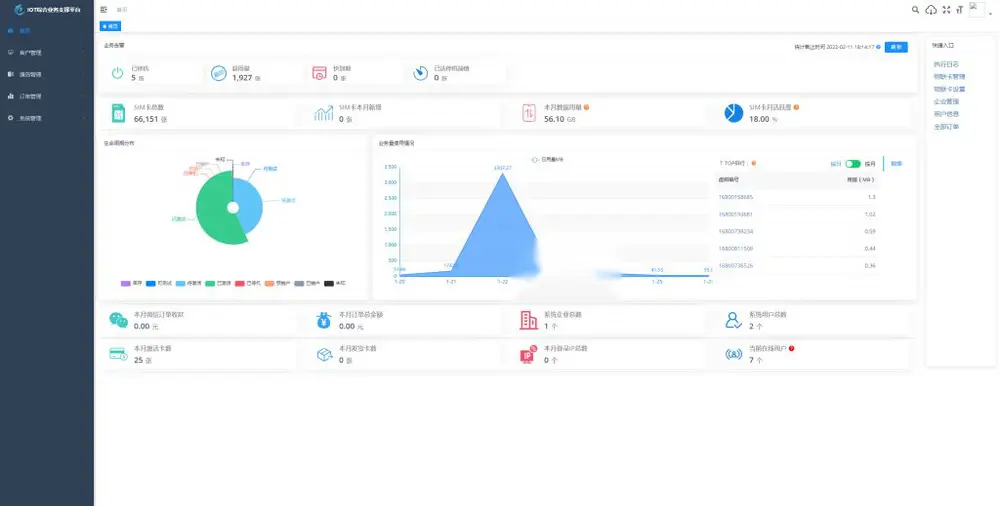
Task: Click the red building icon for total enterprises
Action: click(529, 320)
